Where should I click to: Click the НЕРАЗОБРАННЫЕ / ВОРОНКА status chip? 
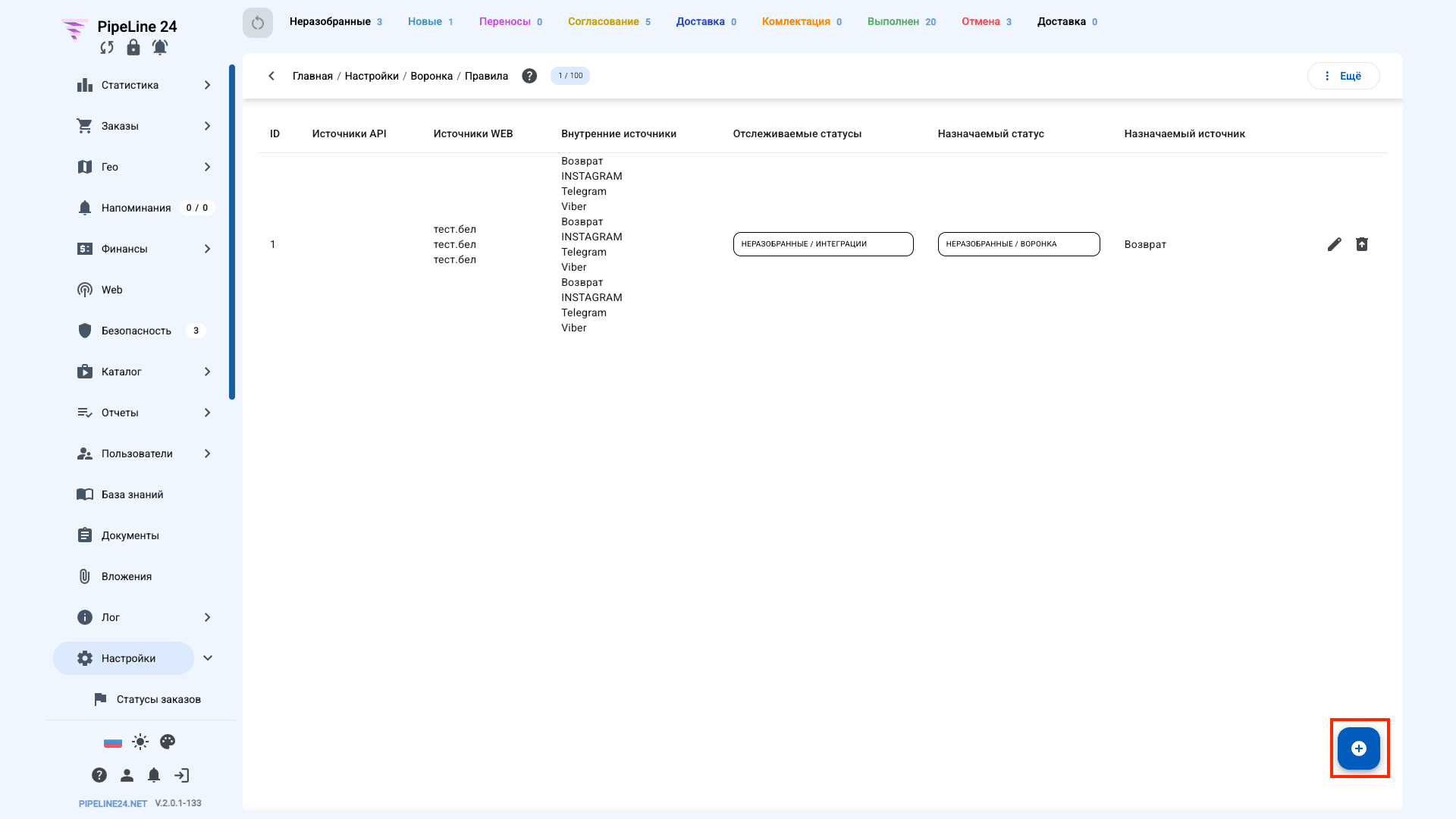tap(1018, 244)
